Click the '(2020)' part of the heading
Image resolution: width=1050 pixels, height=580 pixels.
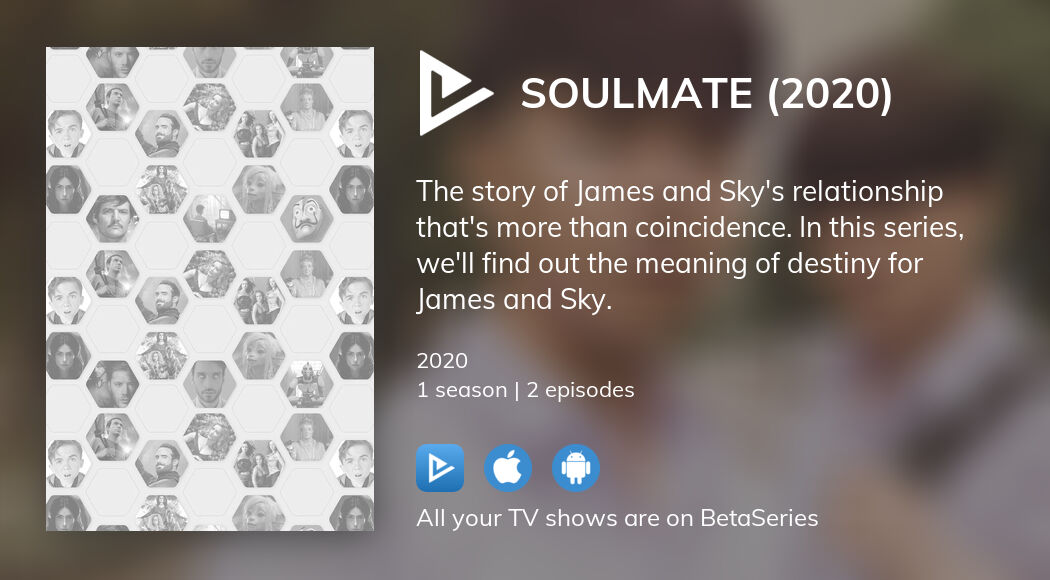tap(830, 93)
